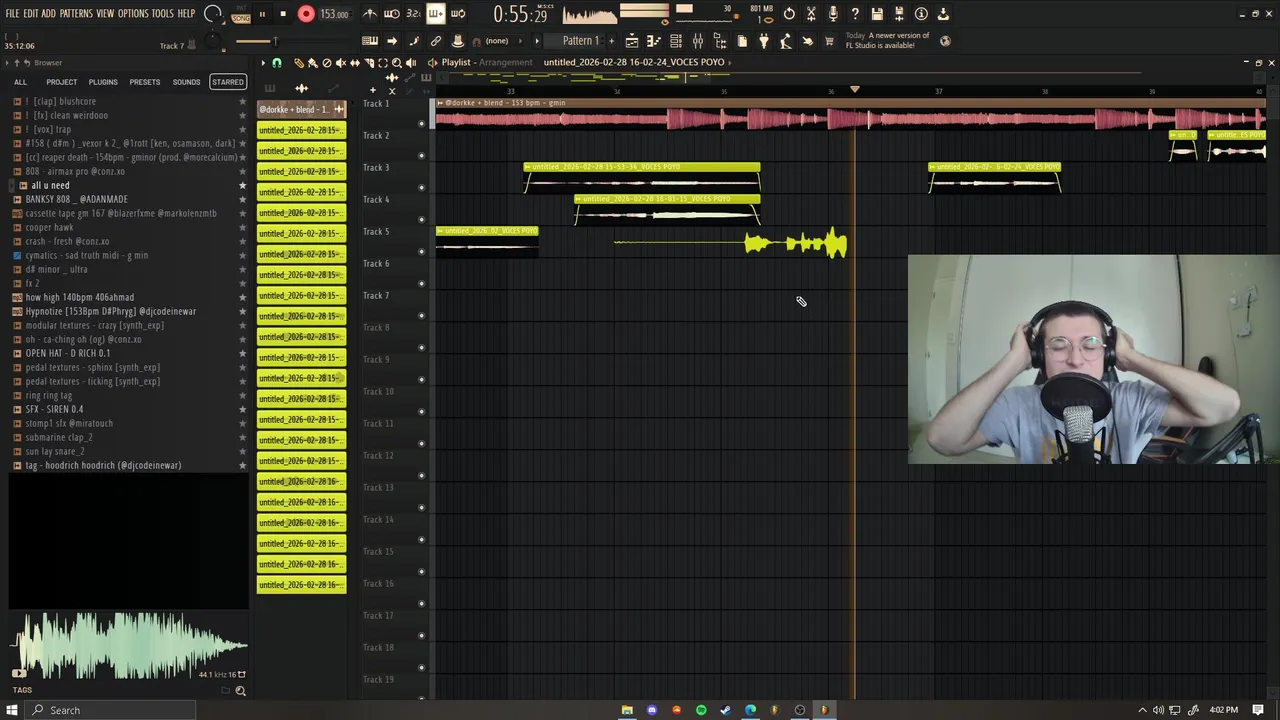Toggle overdub recording mode
This screenshot has width=1280, height=720.
click(436, 14)
